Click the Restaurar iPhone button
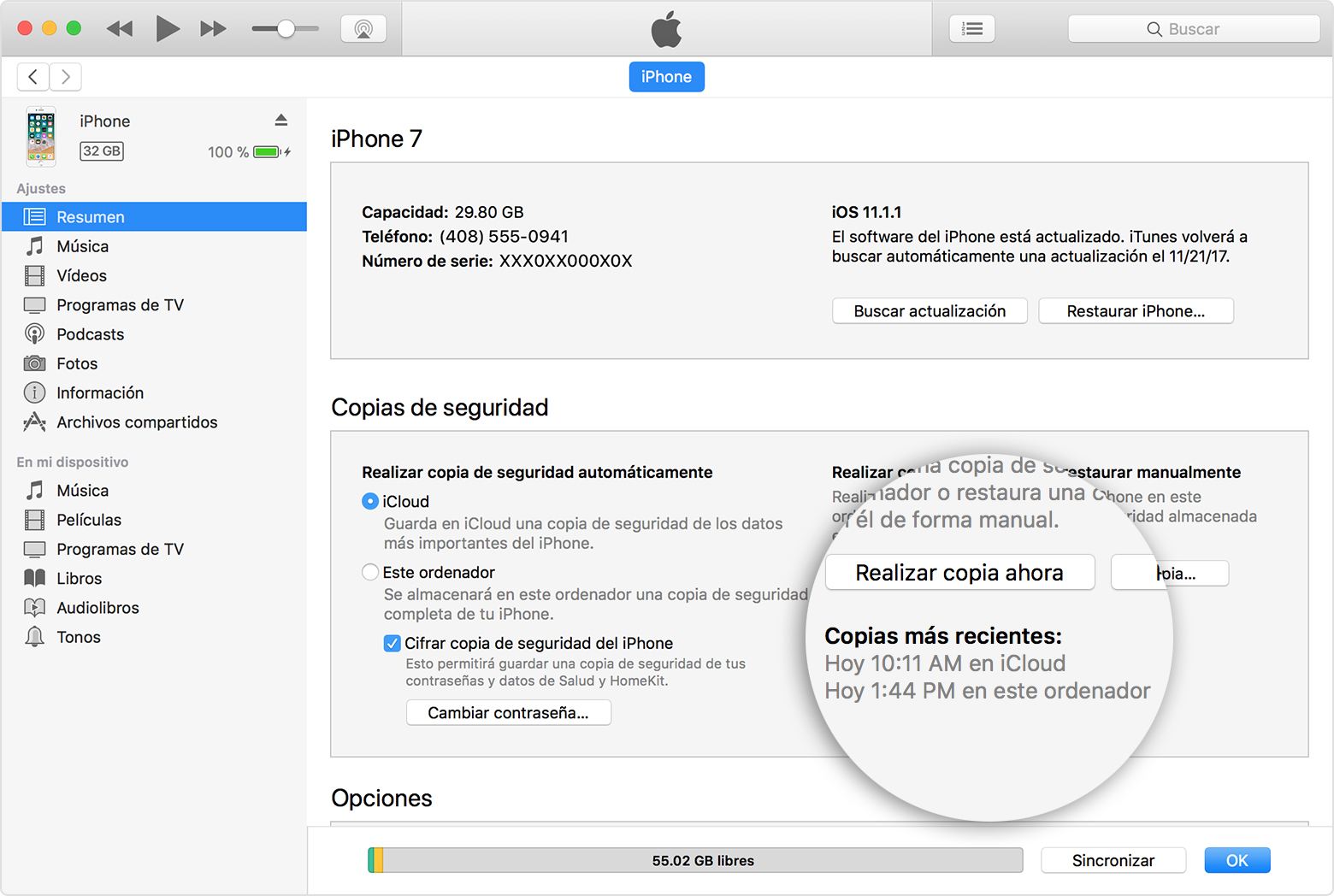The height and width of the screenshot is (896, 1334). [1136, 311]
